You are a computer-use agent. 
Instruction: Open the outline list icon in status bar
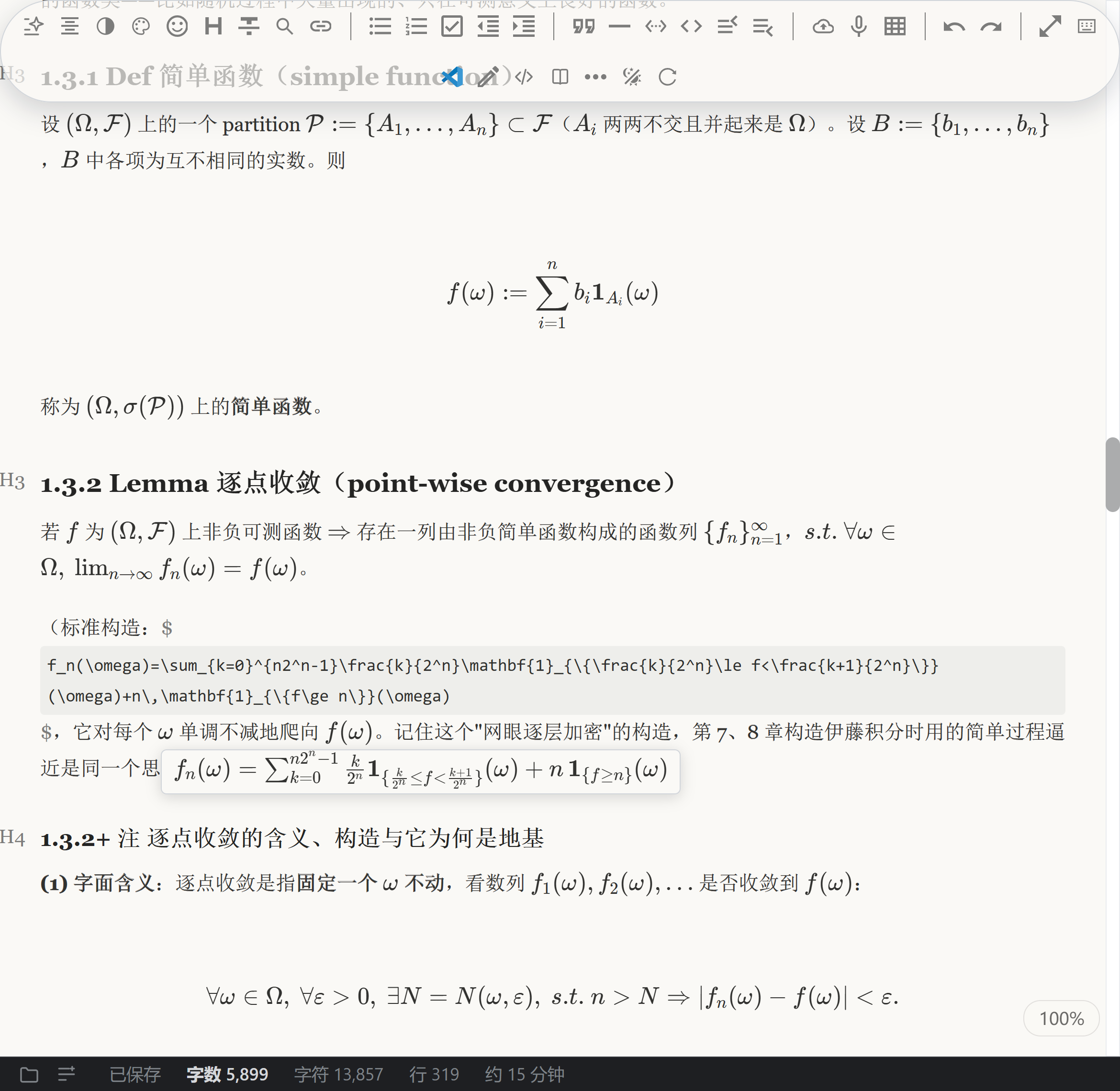(67, 1073)
